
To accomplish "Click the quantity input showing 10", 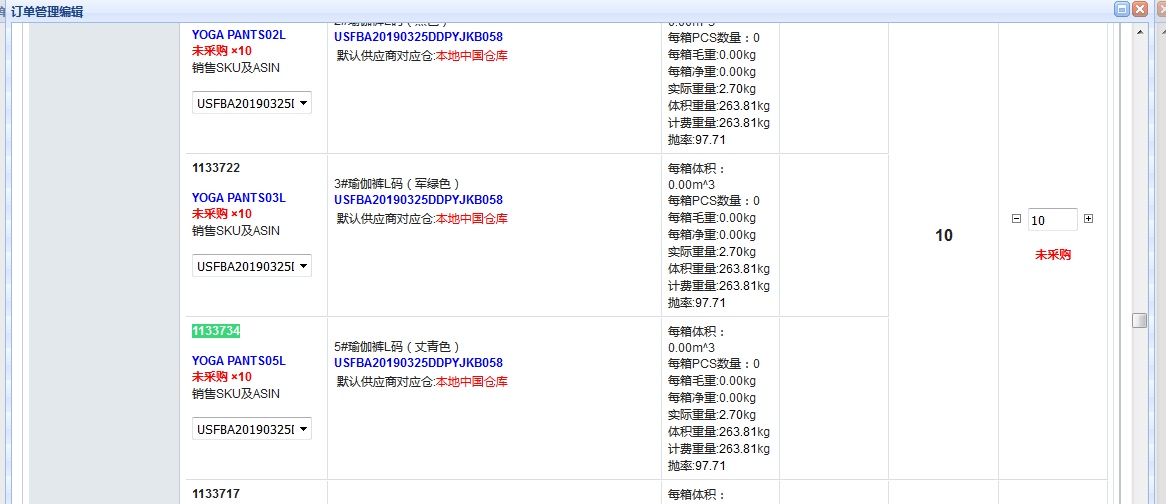I will tap(1052, 220).
